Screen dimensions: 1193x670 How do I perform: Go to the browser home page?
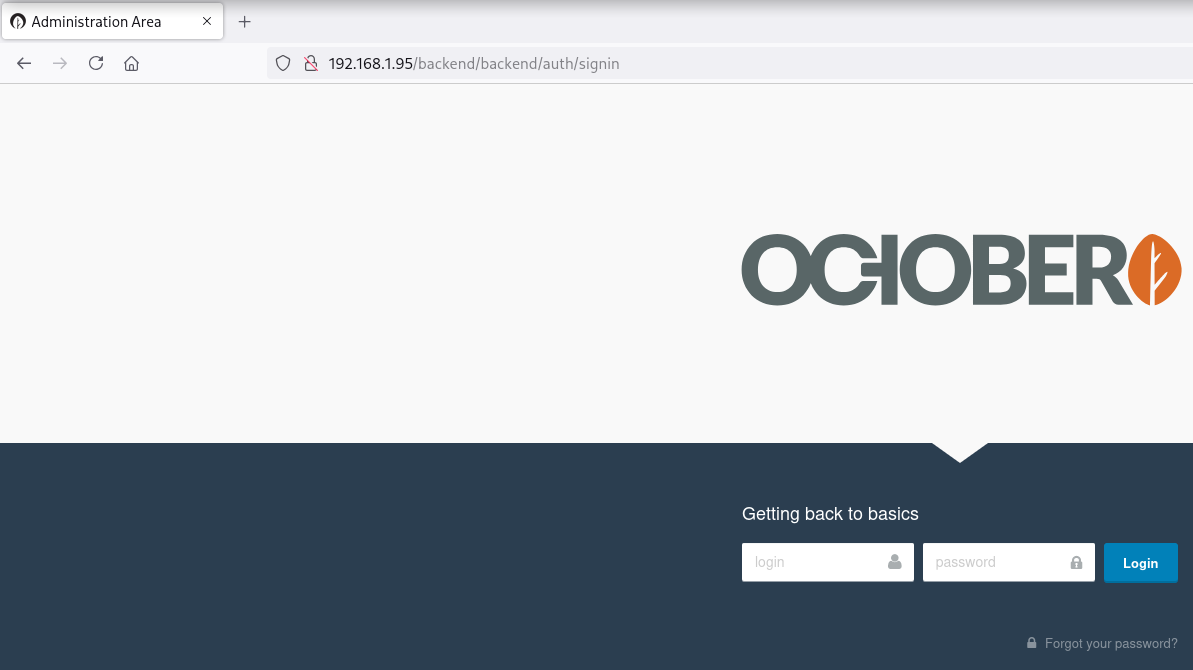(x=131, y=63)
